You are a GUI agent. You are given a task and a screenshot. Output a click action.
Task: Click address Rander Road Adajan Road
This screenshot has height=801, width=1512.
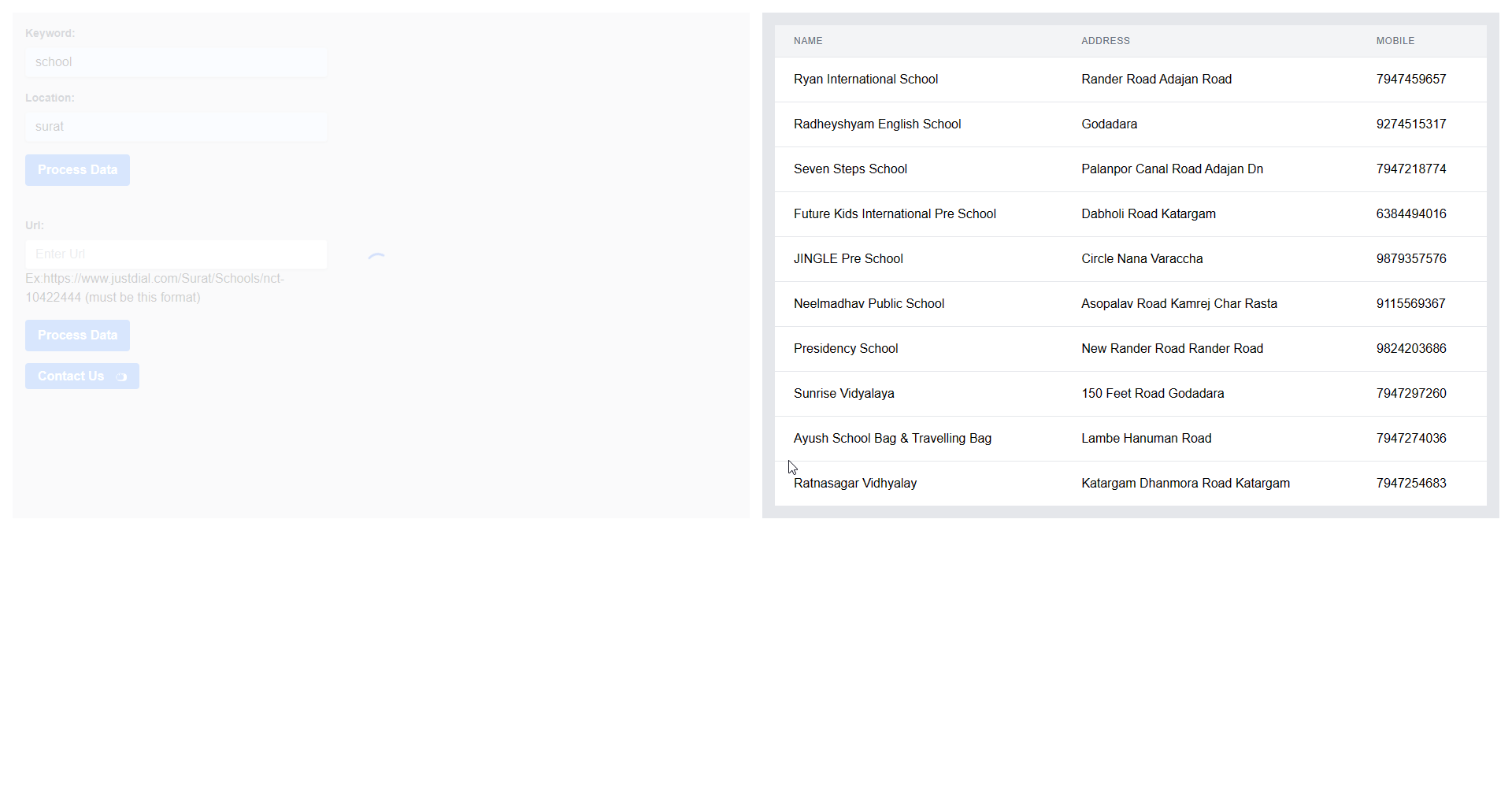(1156, 80)
